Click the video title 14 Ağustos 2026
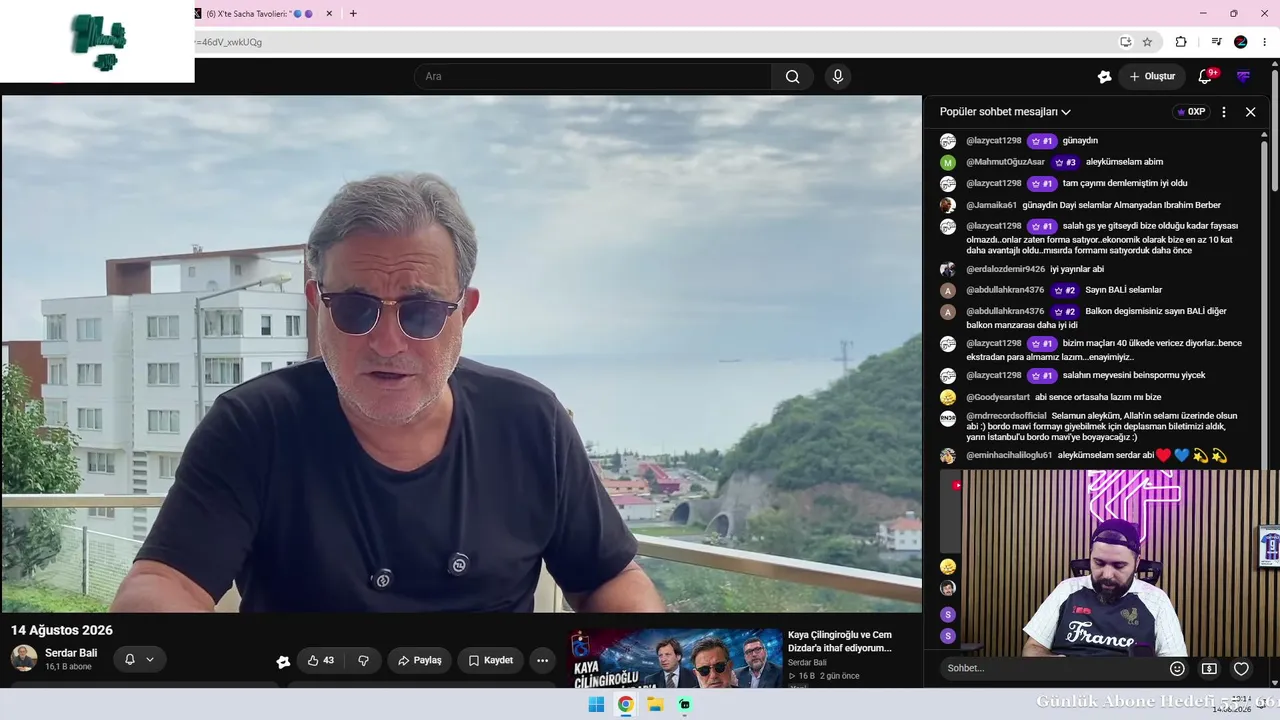The height and width of the screenshot is (720, 1280). [62, 630]
